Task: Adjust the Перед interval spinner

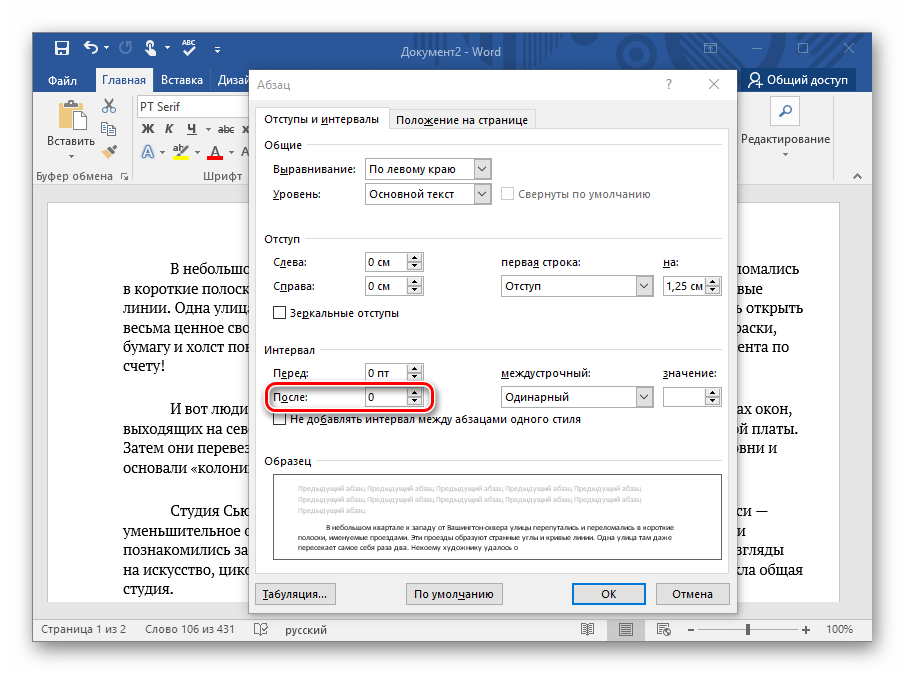Action: tap(415, 373)
